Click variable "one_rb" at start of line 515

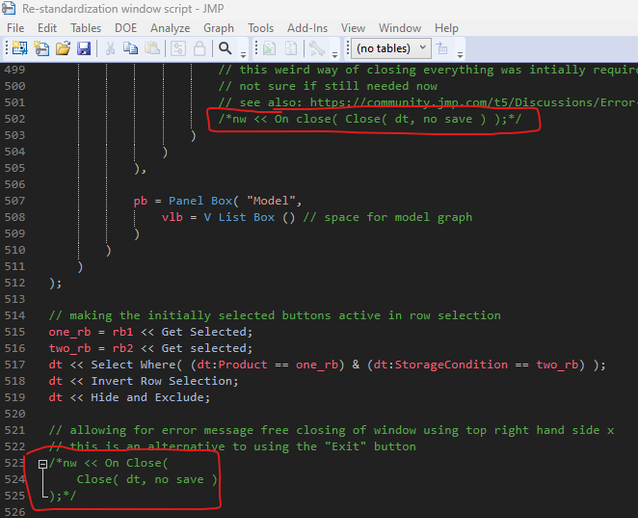point(70,332)
